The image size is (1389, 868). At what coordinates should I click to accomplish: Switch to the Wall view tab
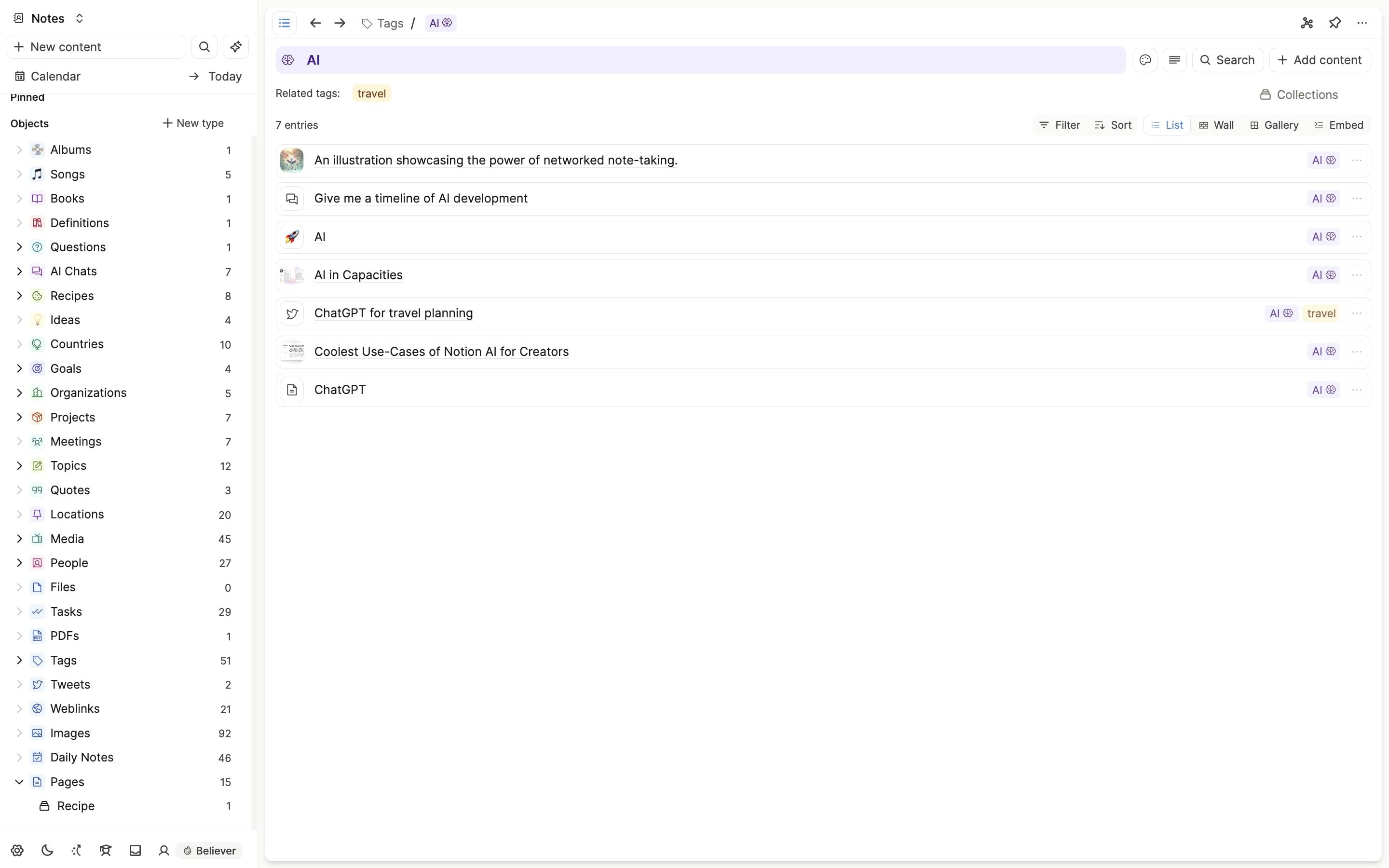(1216, 125)
